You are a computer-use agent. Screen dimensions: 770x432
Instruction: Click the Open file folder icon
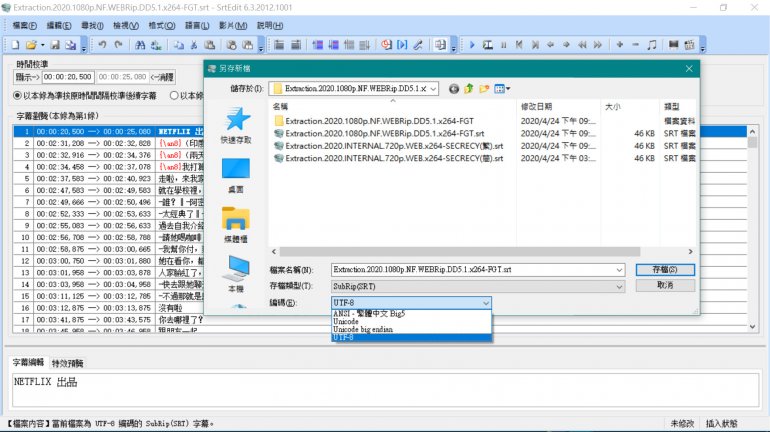(31, 45)
